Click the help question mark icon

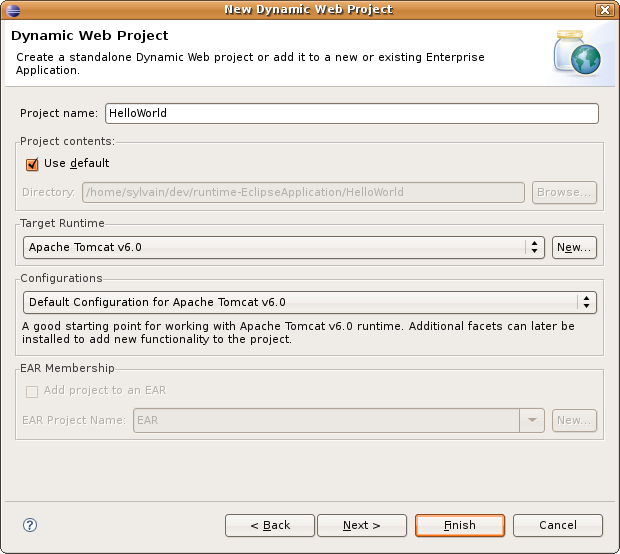tap(30, 525)
